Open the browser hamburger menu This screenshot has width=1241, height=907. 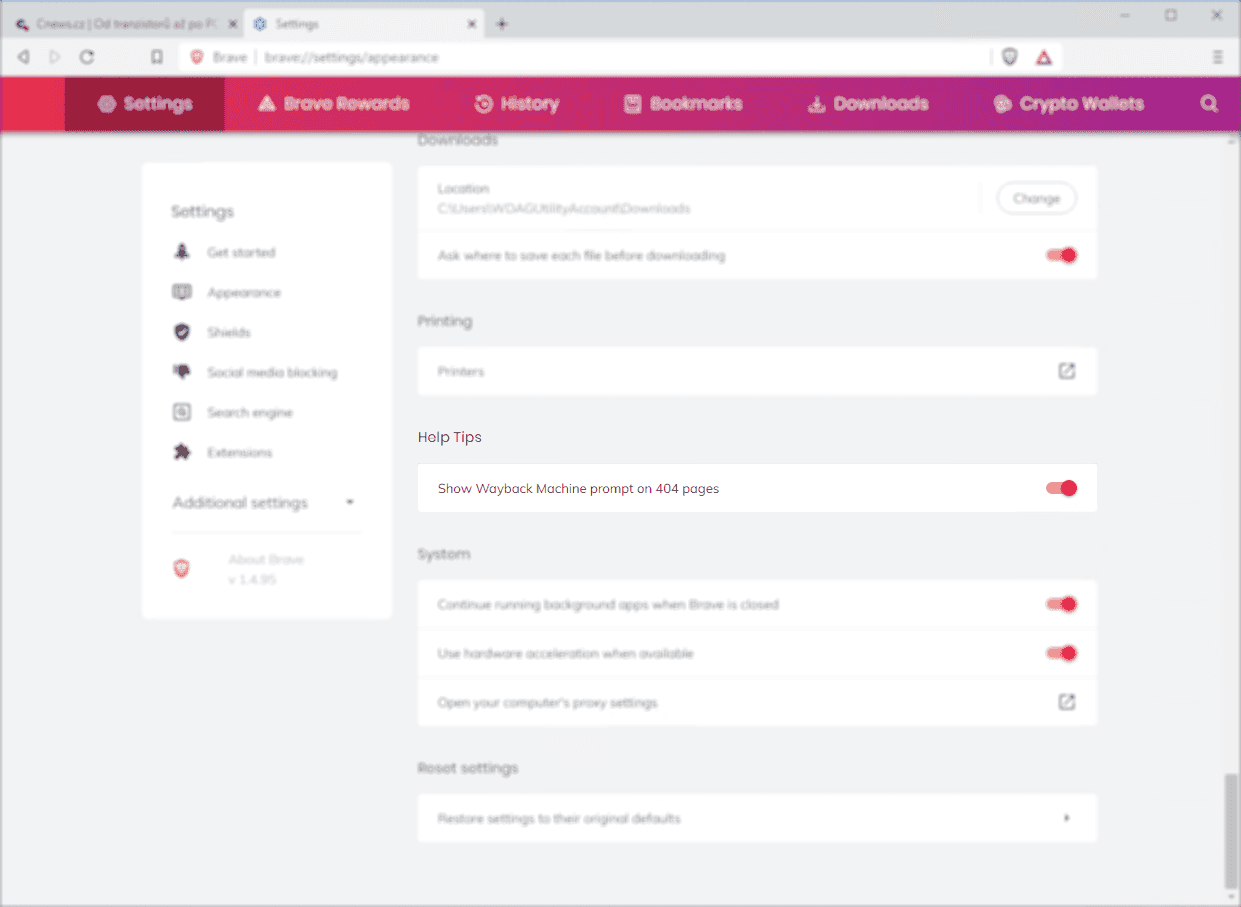coord(1217,57)
